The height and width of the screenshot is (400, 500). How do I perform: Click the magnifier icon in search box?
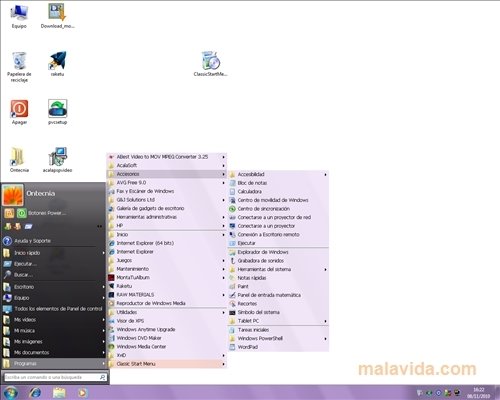coord(103,377)
